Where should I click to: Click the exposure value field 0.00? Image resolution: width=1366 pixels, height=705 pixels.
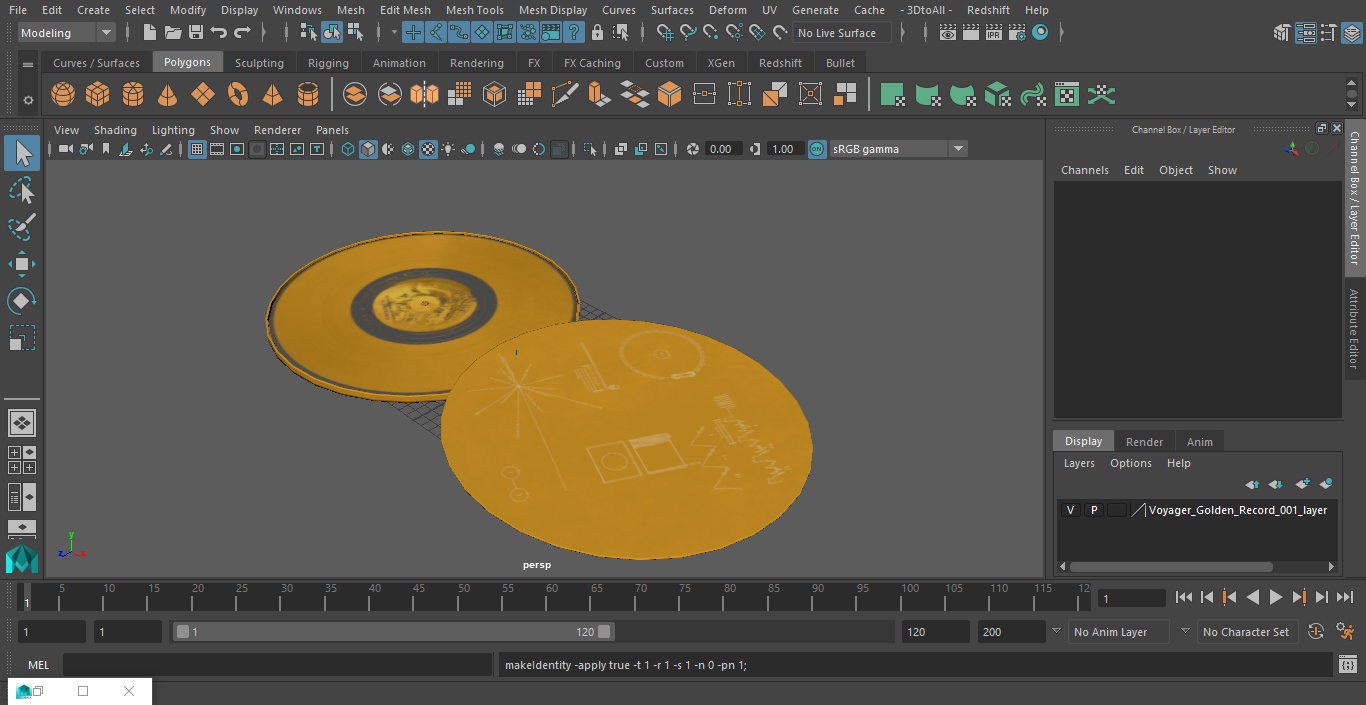[724, 149]
